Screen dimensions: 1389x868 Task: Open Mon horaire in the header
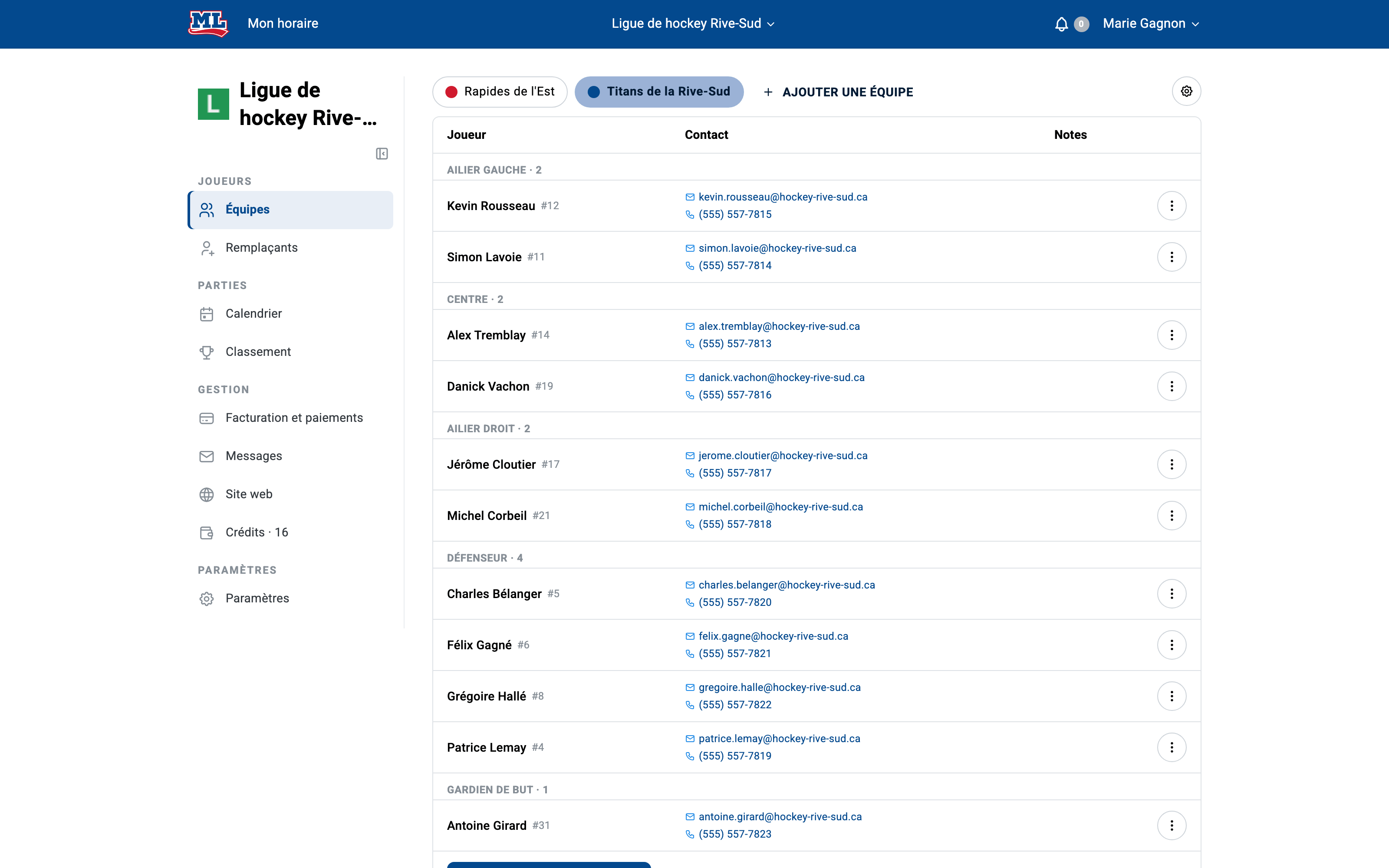point(283,23)
